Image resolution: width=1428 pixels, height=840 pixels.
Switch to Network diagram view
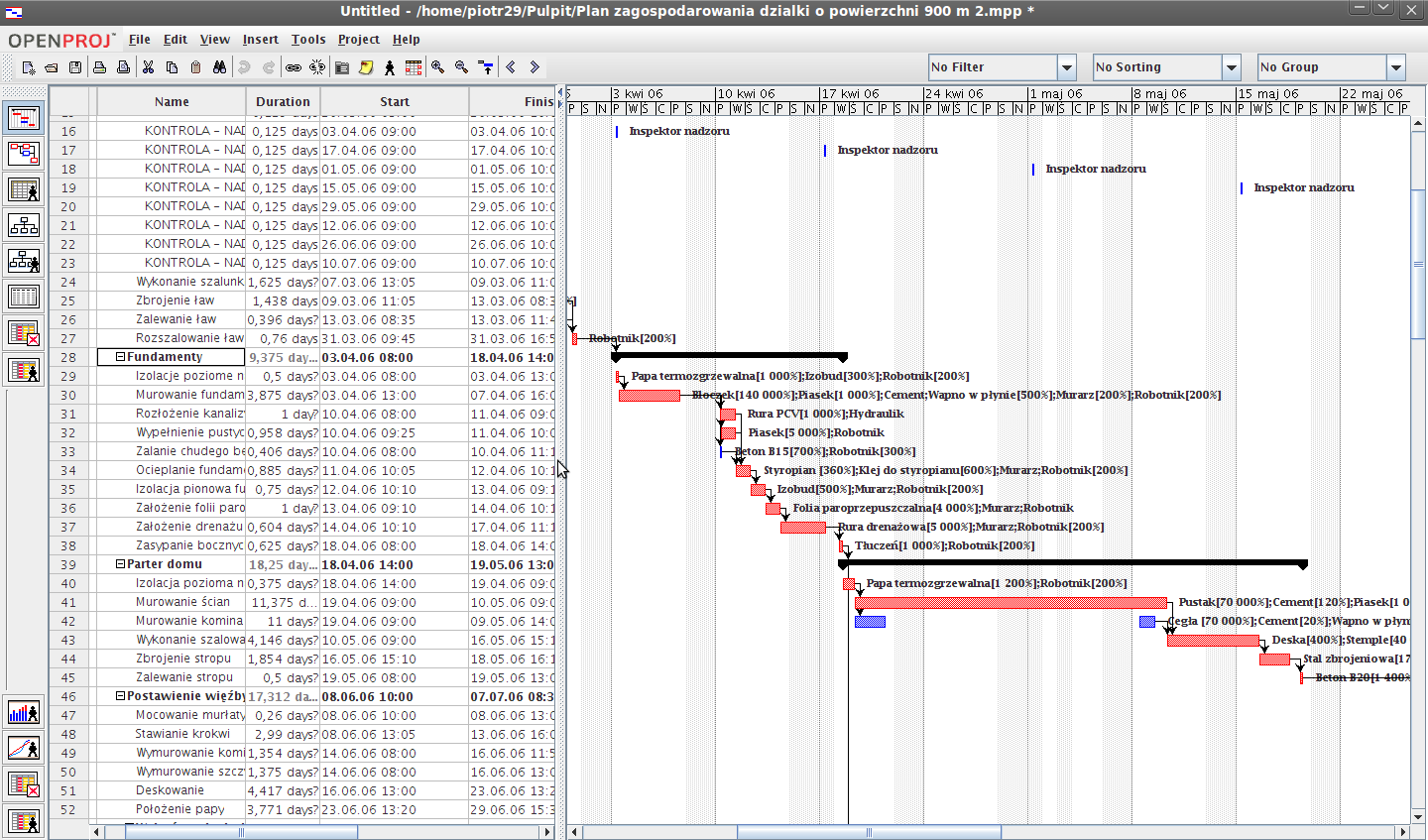[24, 153]
